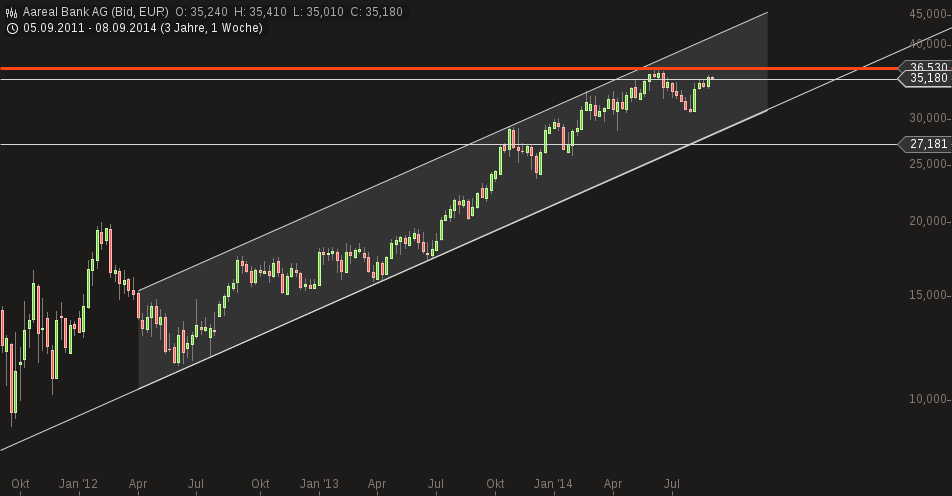Click the date range 05.09.2011 - 08.09.2014
The image size is (952, 496).
[90, 28]
